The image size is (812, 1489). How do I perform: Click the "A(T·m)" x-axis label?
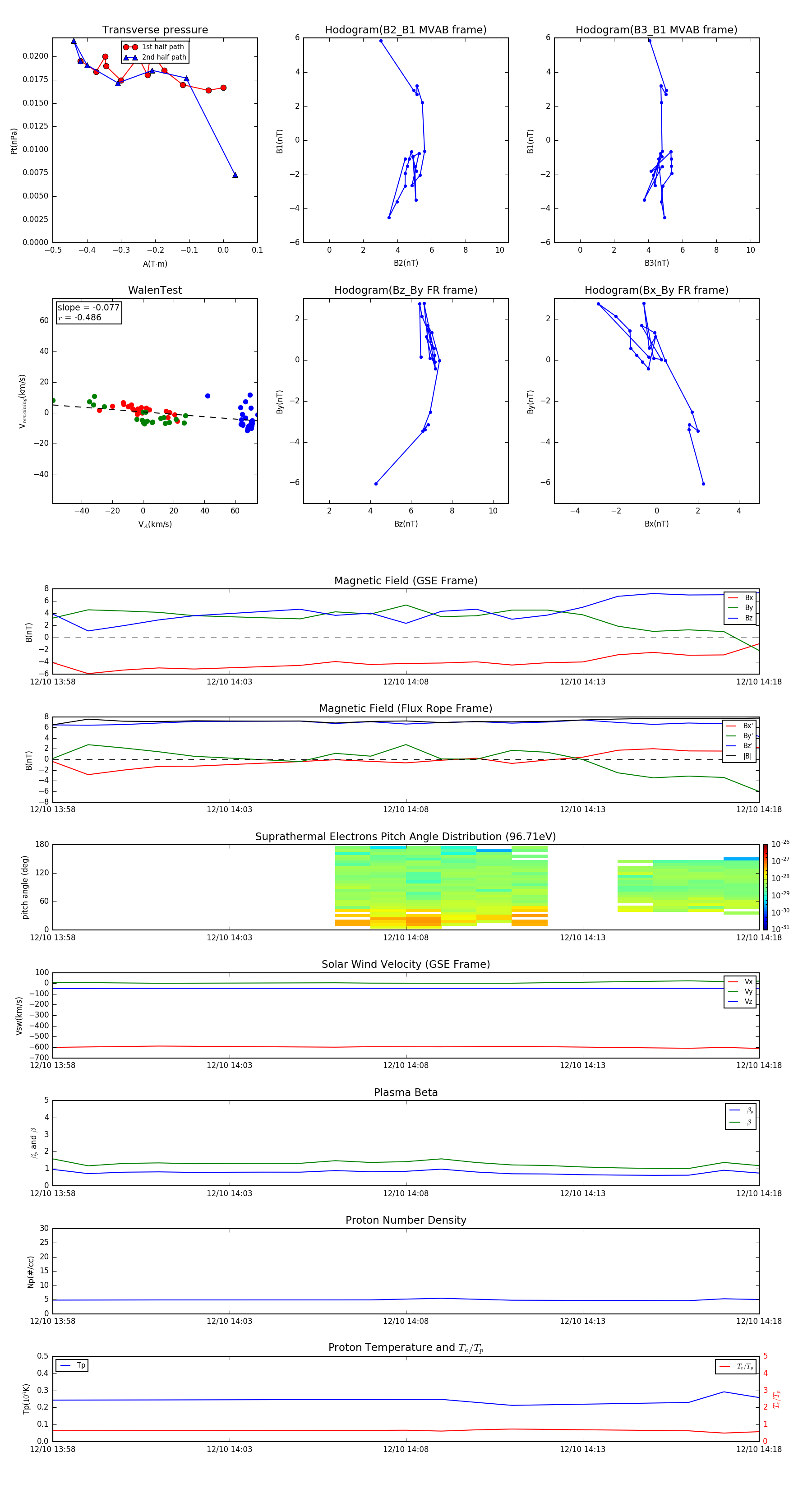click(x=155, y=264)
